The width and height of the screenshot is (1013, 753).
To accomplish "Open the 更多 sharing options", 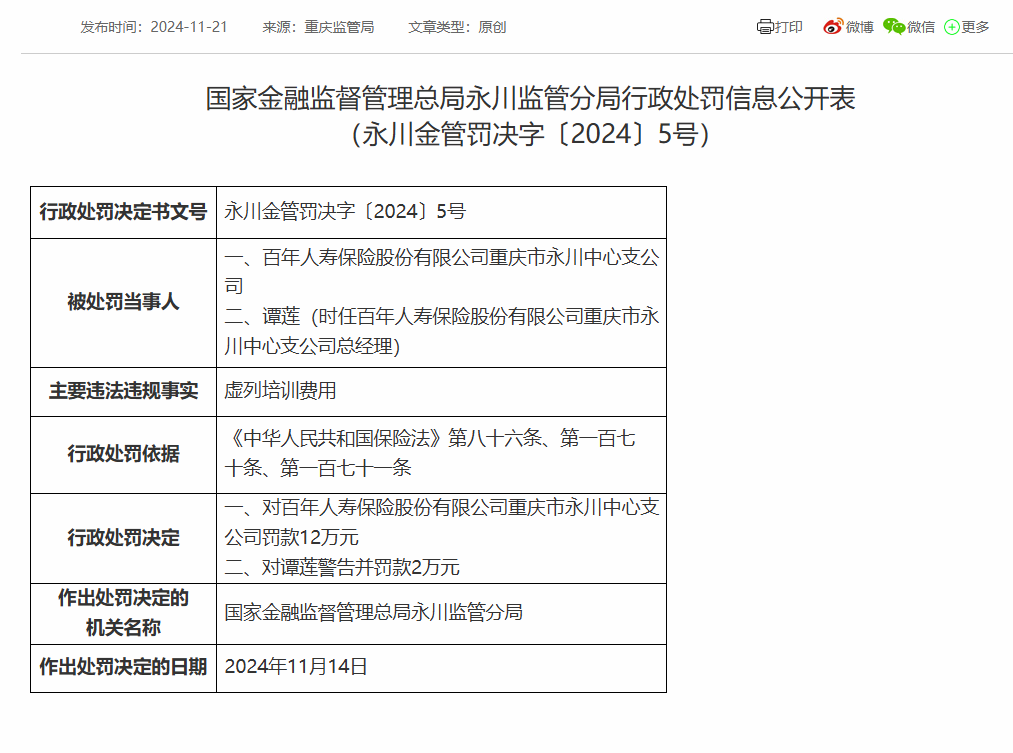I will coord(975,27).
